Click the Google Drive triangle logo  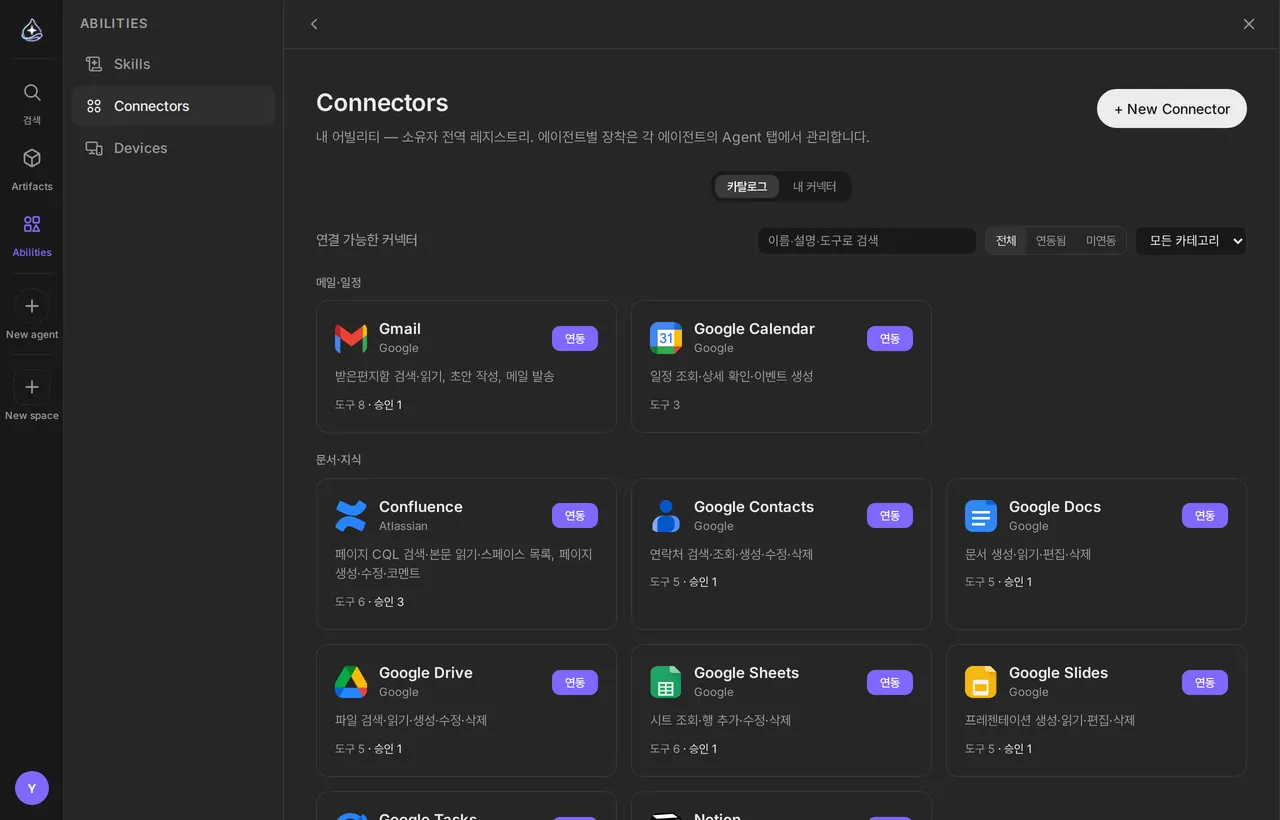pyautogui.click(x=351, y=682)
